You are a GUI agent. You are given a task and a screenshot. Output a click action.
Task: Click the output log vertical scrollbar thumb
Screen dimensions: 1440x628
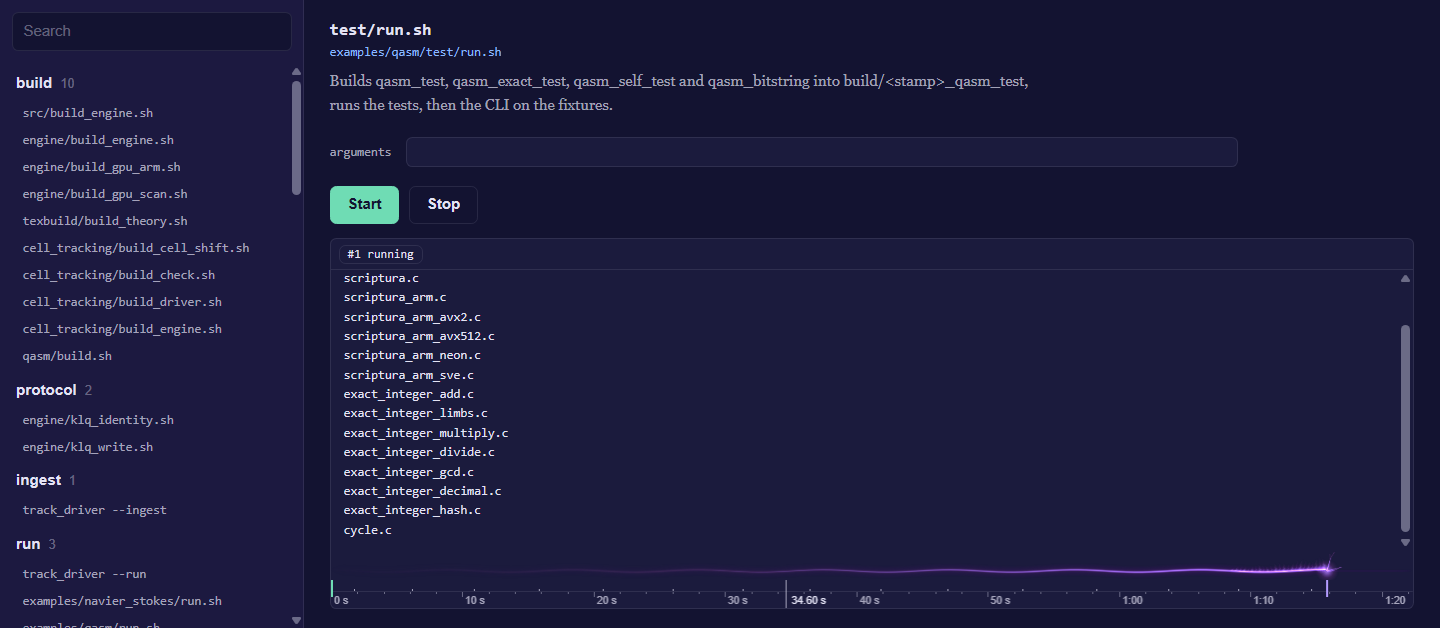pyautogui.click(x=1405, y=428)
